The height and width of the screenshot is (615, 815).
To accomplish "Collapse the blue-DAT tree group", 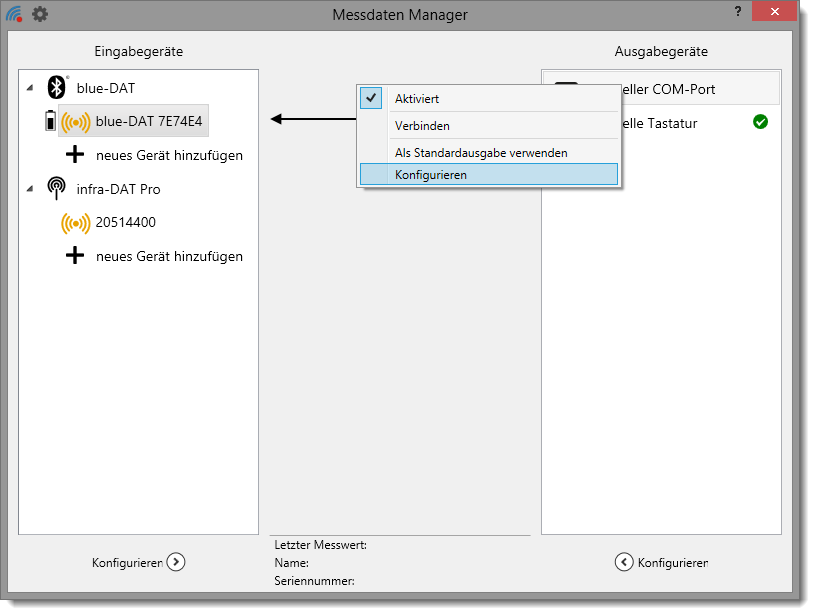I will tap(29, 88).
